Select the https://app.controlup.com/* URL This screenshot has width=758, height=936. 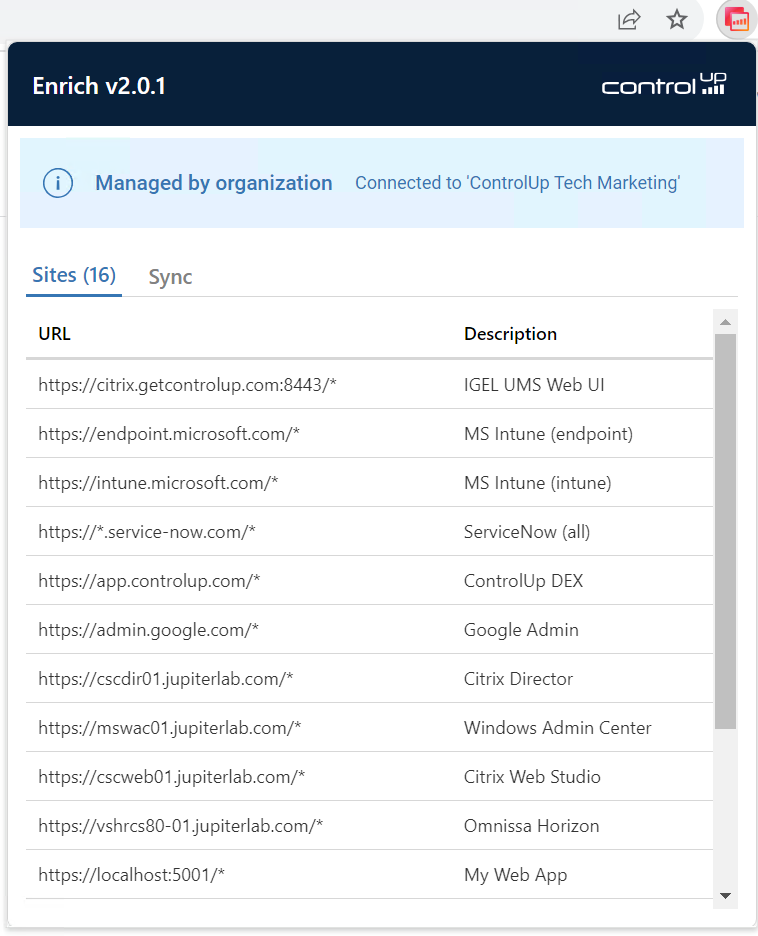[149, 581]
